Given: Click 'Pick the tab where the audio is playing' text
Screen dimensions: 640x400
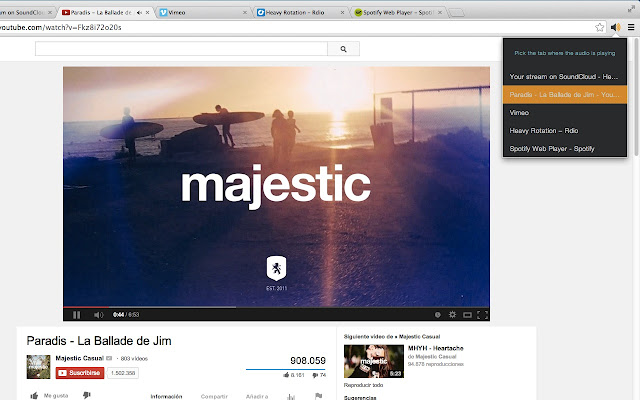Looking at the screenshot, I should [564, 53].
